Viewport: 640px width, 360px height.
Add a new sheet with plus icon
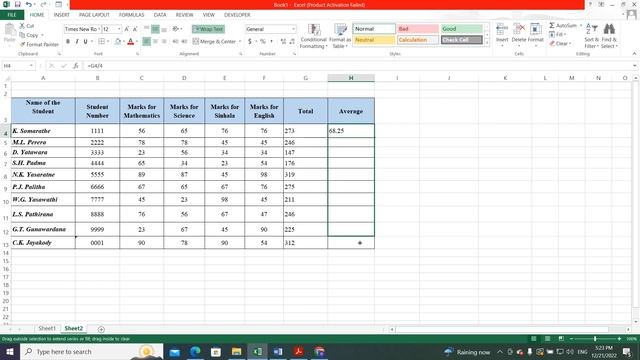101,329
